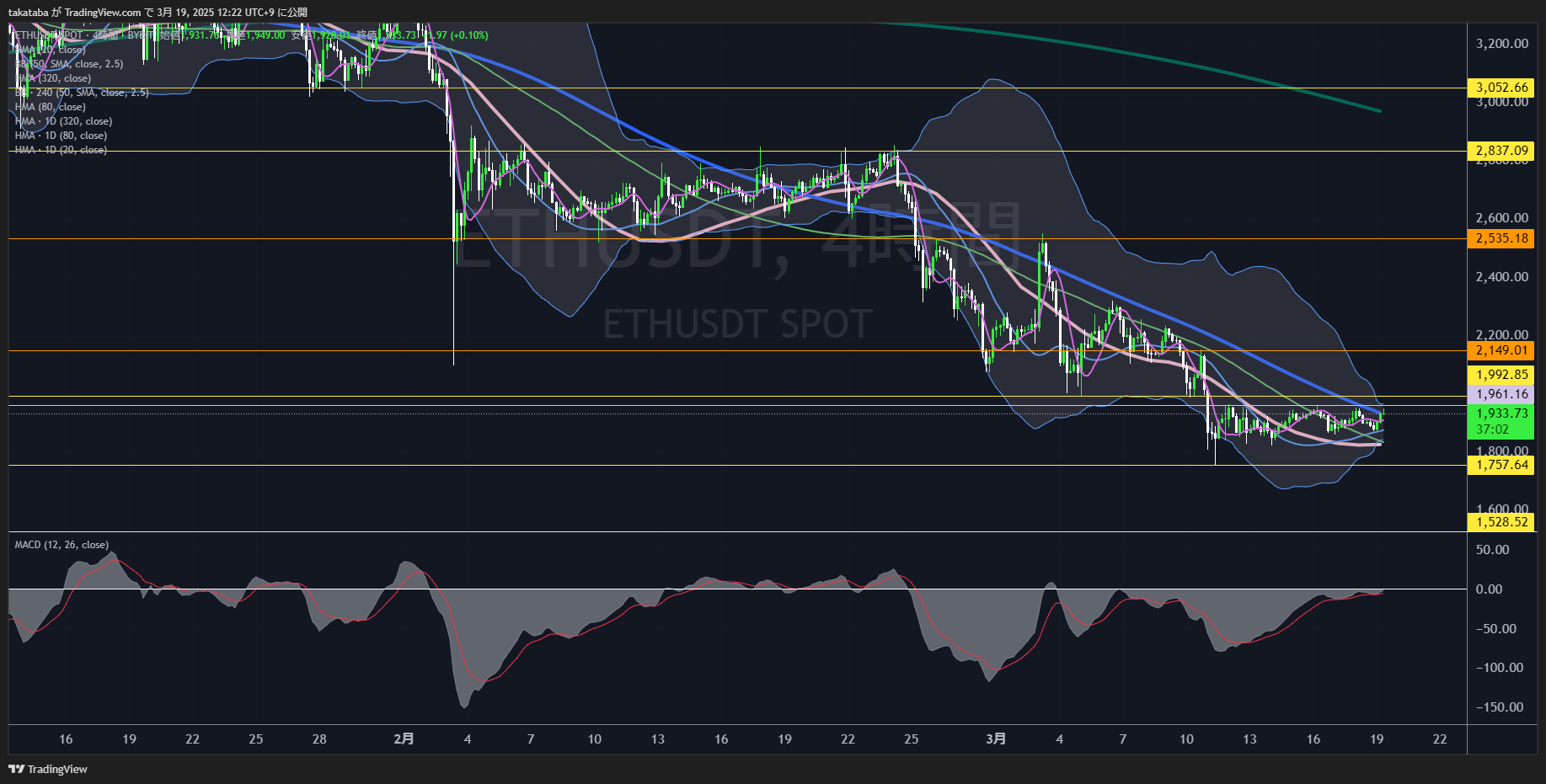Select the HMA (80, close) indicator legend
1546x784 pixels.
(50, 107)
